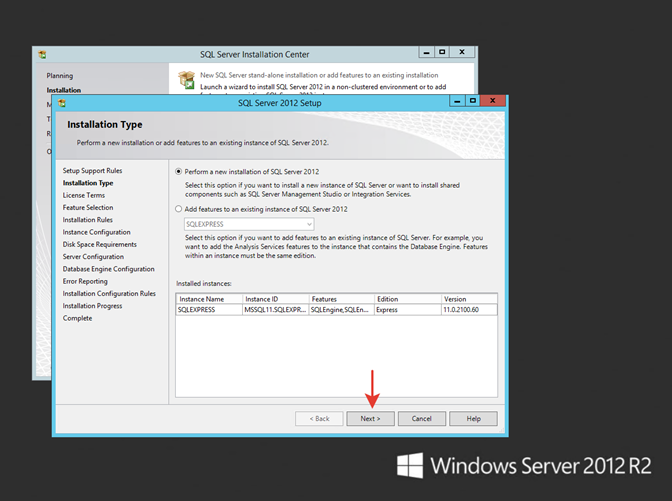The width and height of the screenshot is (672, 501).
Task: Click Instance Name column header
Action: [209, 299]
